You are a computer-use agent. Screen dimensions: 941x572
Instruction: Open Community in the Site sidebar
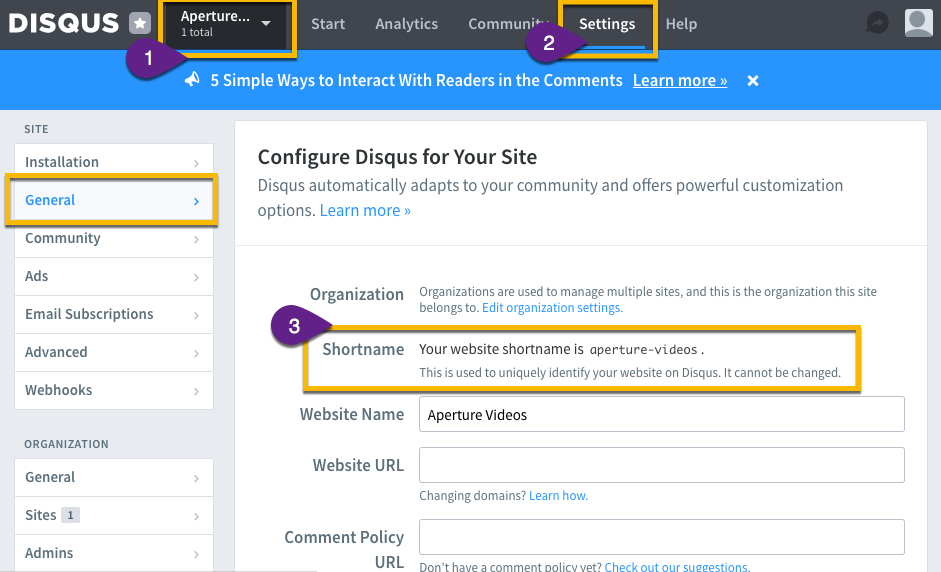tap(114, 238)
